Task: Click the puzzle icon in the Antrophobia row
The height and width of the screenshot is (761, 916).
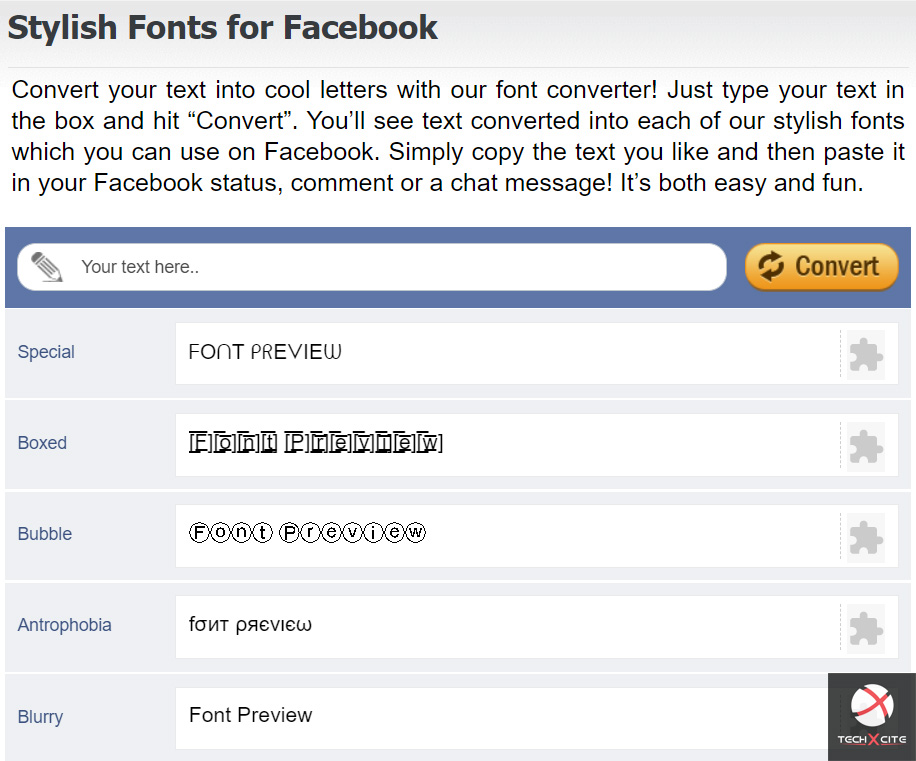Action: pos(866,629)
